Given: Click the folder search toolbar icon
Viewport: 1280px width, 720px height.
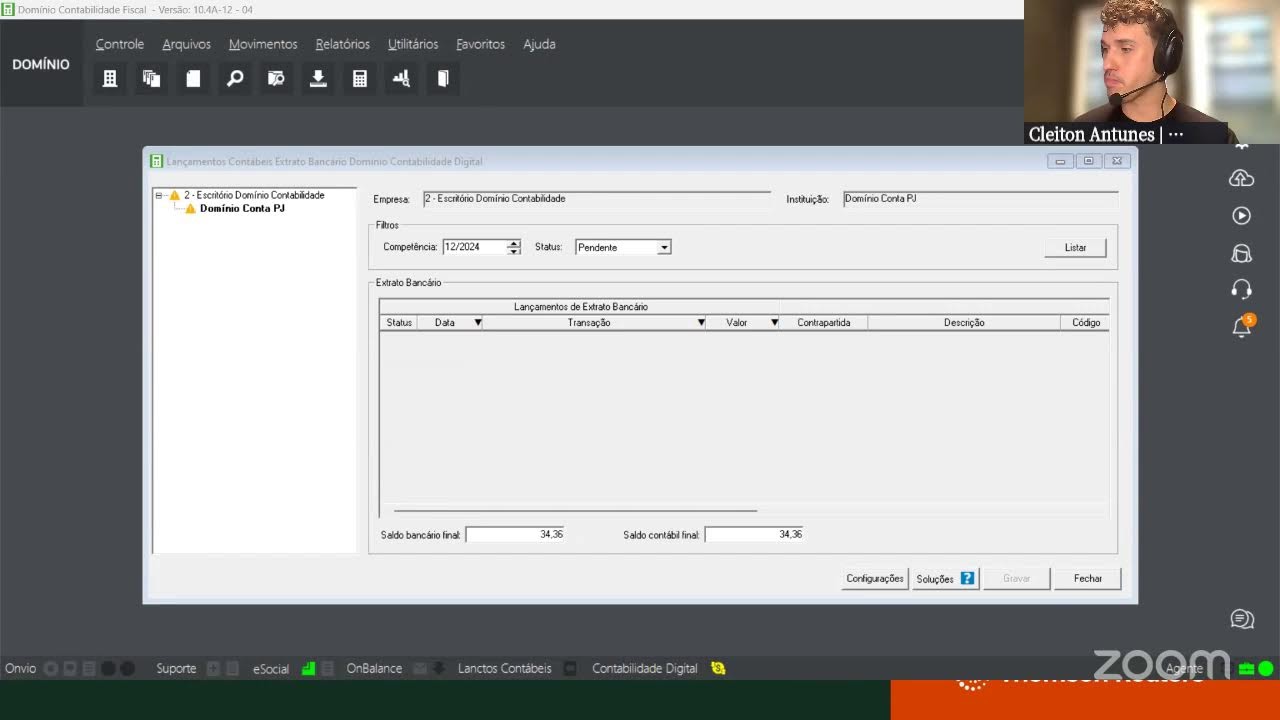Looking at the screenshot, I should point(276,78).
